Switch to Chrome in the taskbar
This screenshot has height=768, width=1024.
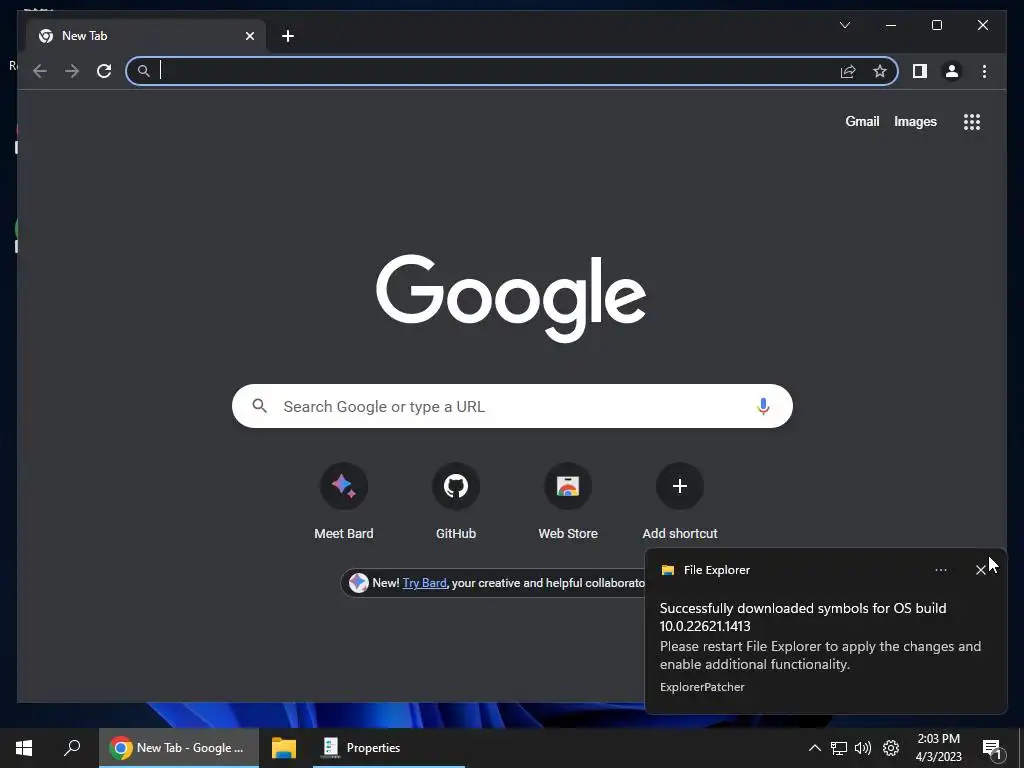tap(179, 748)
